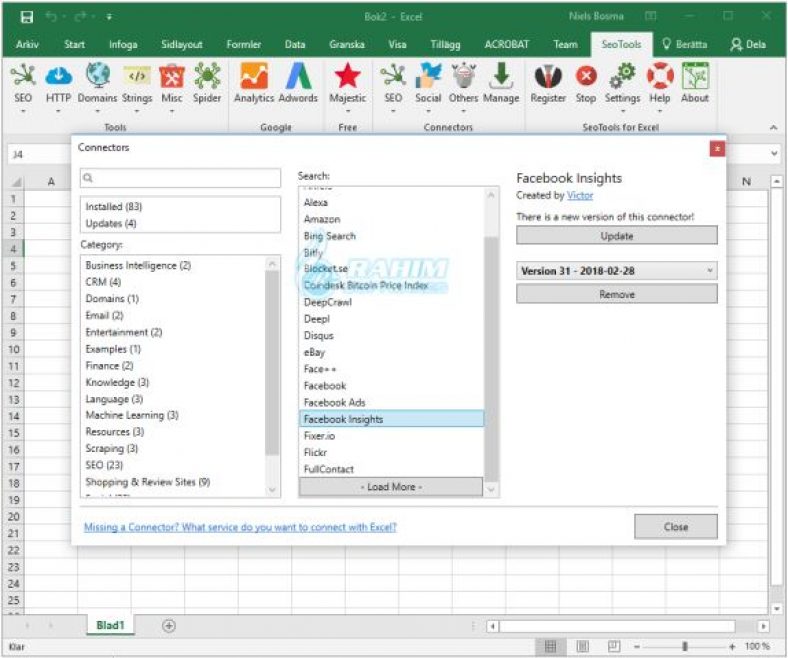Expand the Help dropdown arrow
The image size is (788, 658).
pos(660,111)
